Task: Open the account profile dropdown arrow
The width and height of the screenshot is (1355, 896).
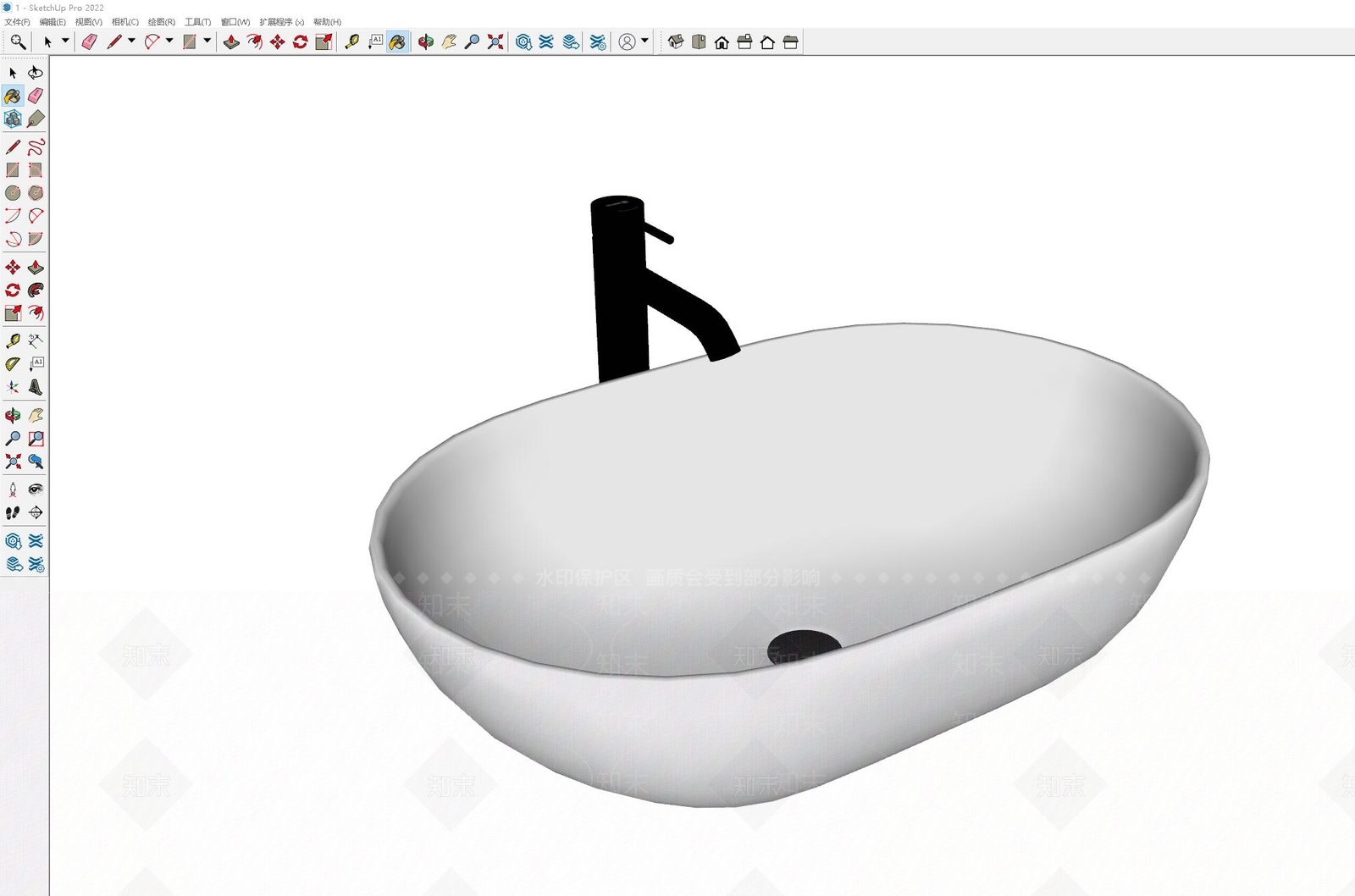Action: (645, 41)
